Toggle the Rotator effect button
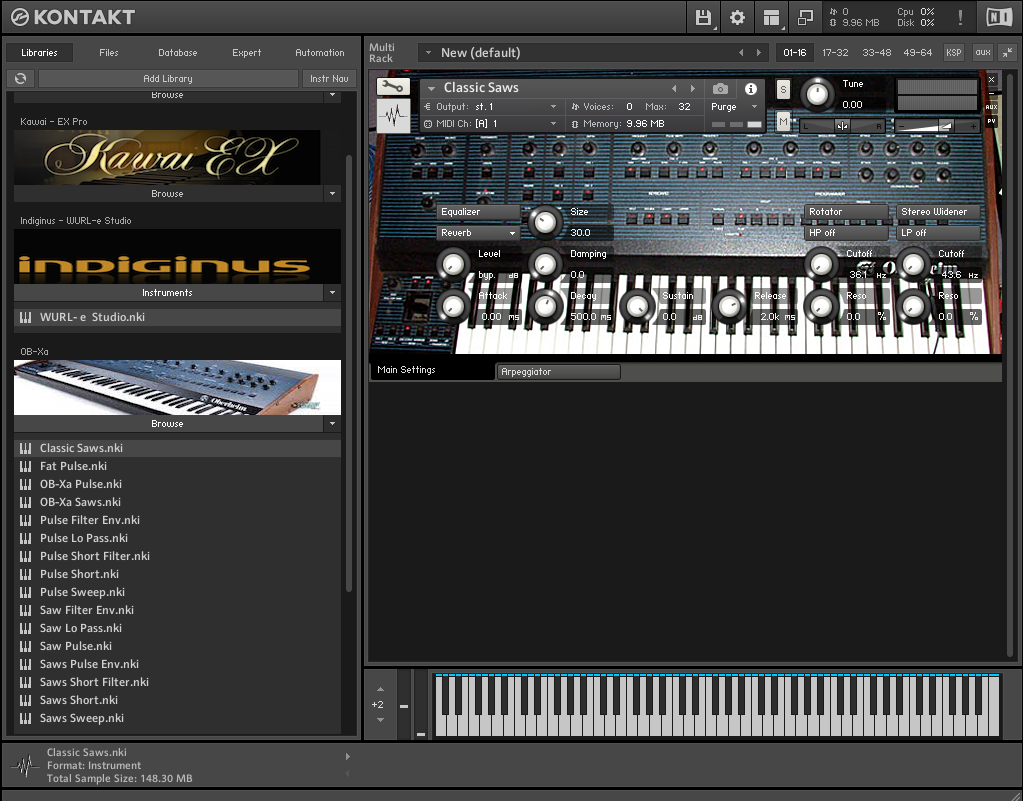1023x801 pixels. (846, 212)
